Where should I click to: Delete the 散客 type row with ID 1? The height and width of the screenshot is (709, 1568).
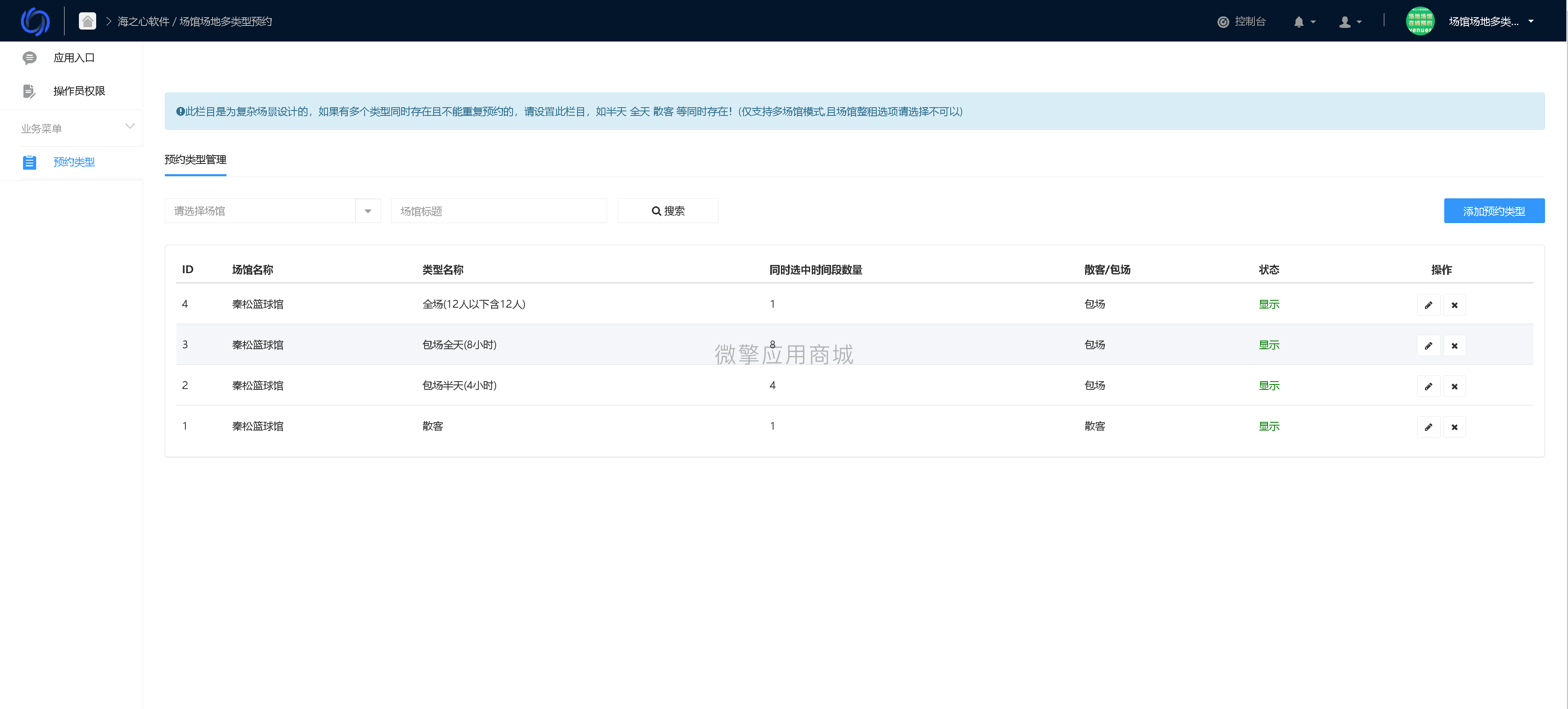click(1454, 427)
